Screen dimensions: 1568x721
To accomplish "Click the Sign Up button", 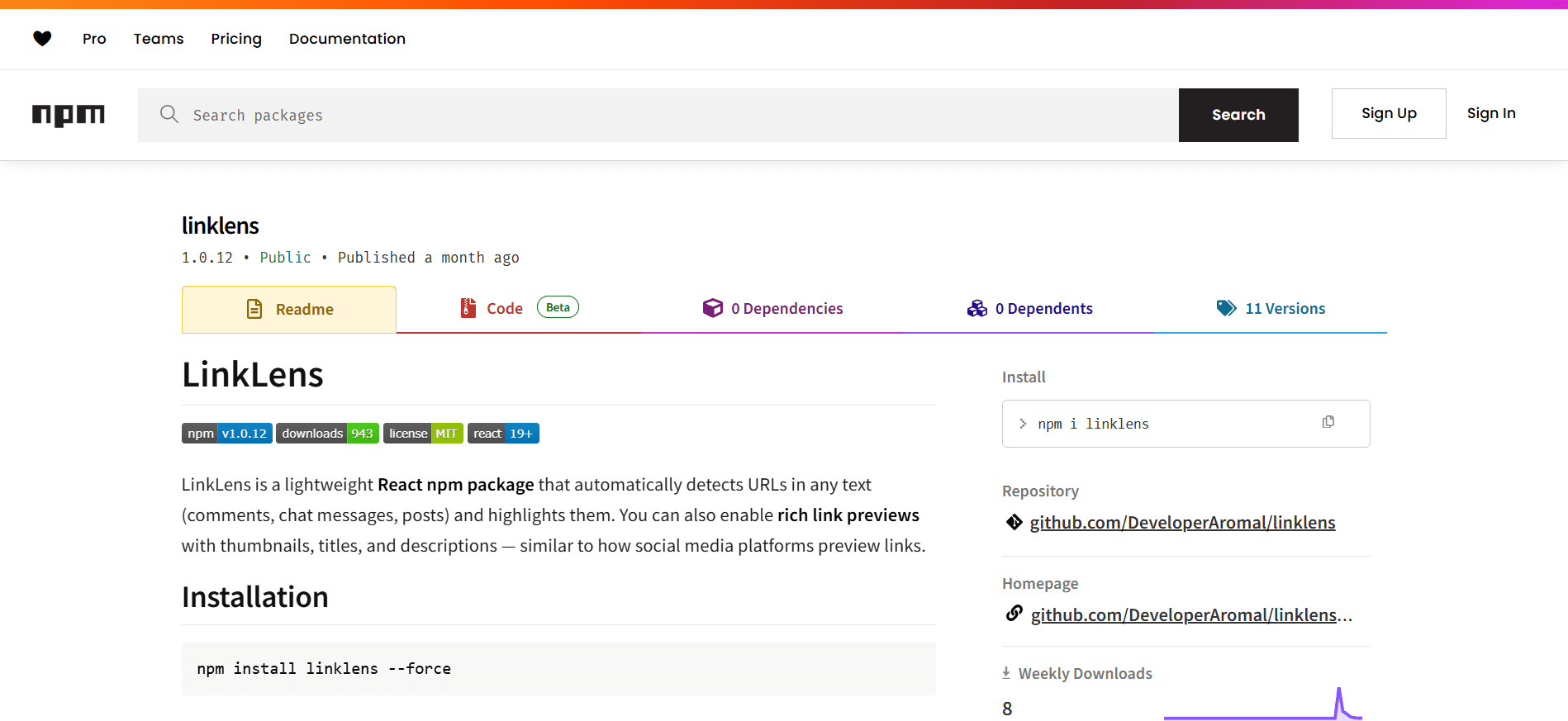I will pyautogui.click(x=1389, y=113).
